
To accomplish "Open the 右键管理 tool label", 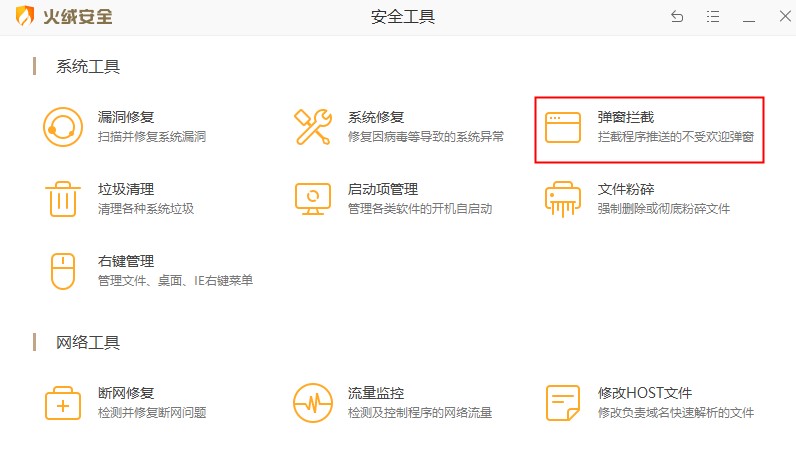I will (x=126, y=261).
